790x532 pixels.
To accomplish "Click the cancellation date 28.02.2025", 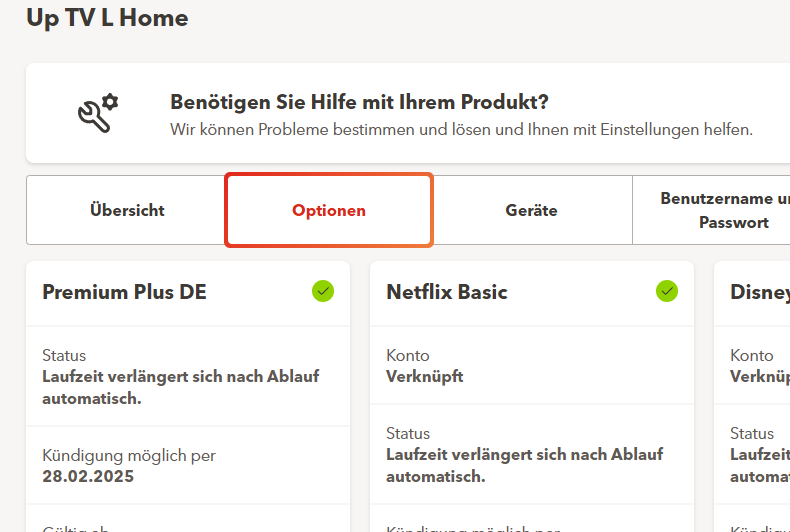I will point(88,476).
